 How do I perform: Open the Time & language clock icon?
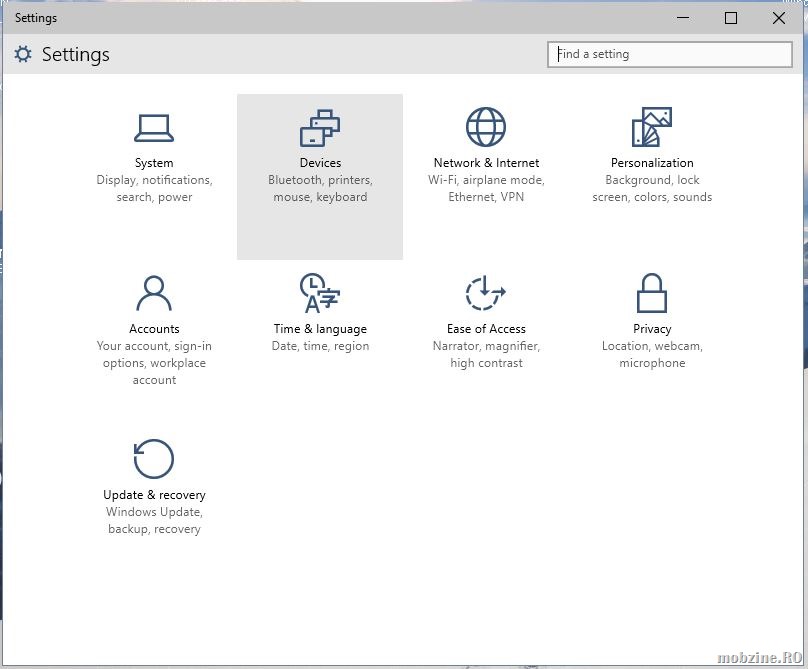(320, 293)
